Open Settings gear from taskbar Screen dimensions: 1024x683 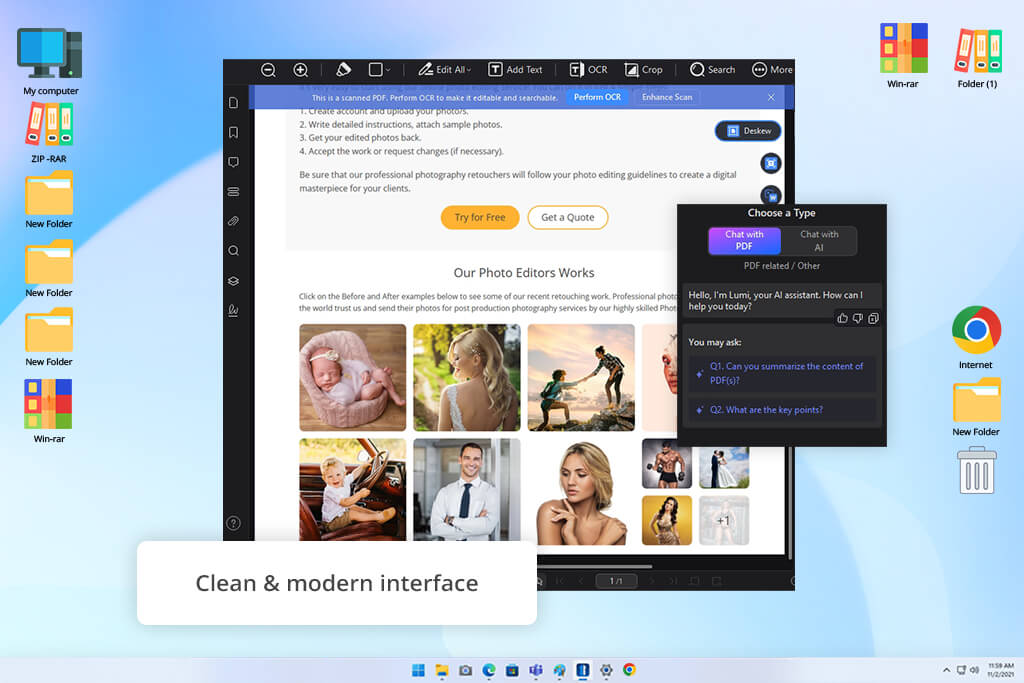606,670
